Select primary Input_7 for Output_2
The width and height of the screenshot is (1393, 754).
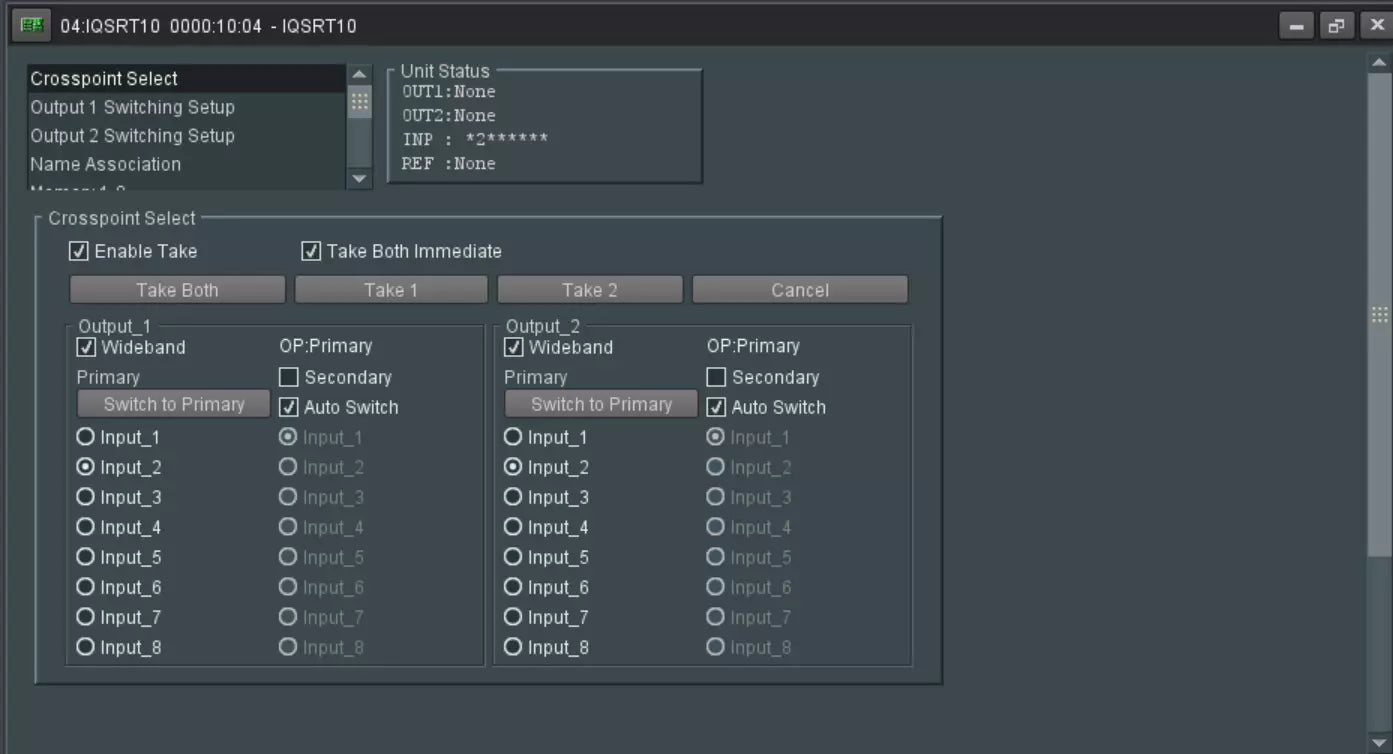tap(513, 617)
